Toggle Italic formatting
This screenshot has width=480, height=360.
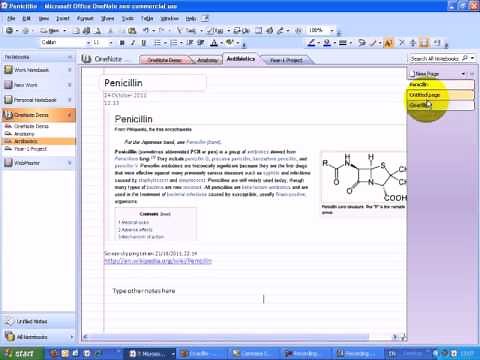[x=133, y=43]
